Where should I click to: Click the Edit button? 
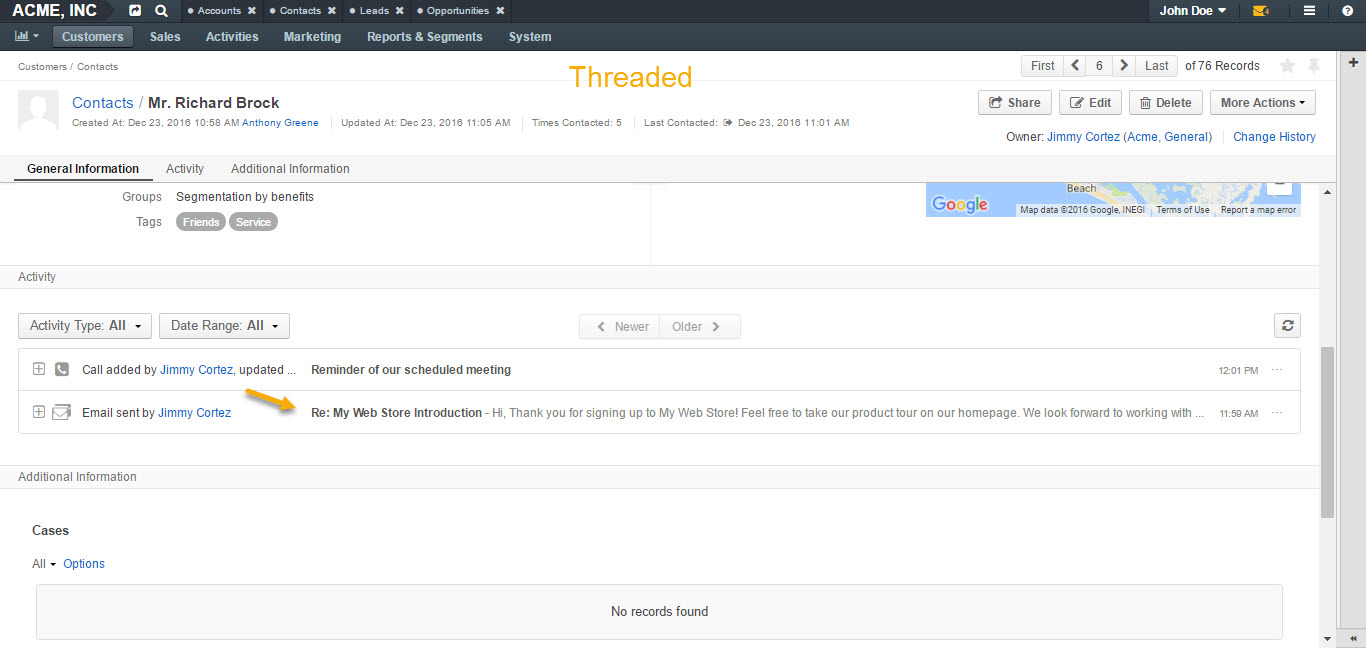1090,103
